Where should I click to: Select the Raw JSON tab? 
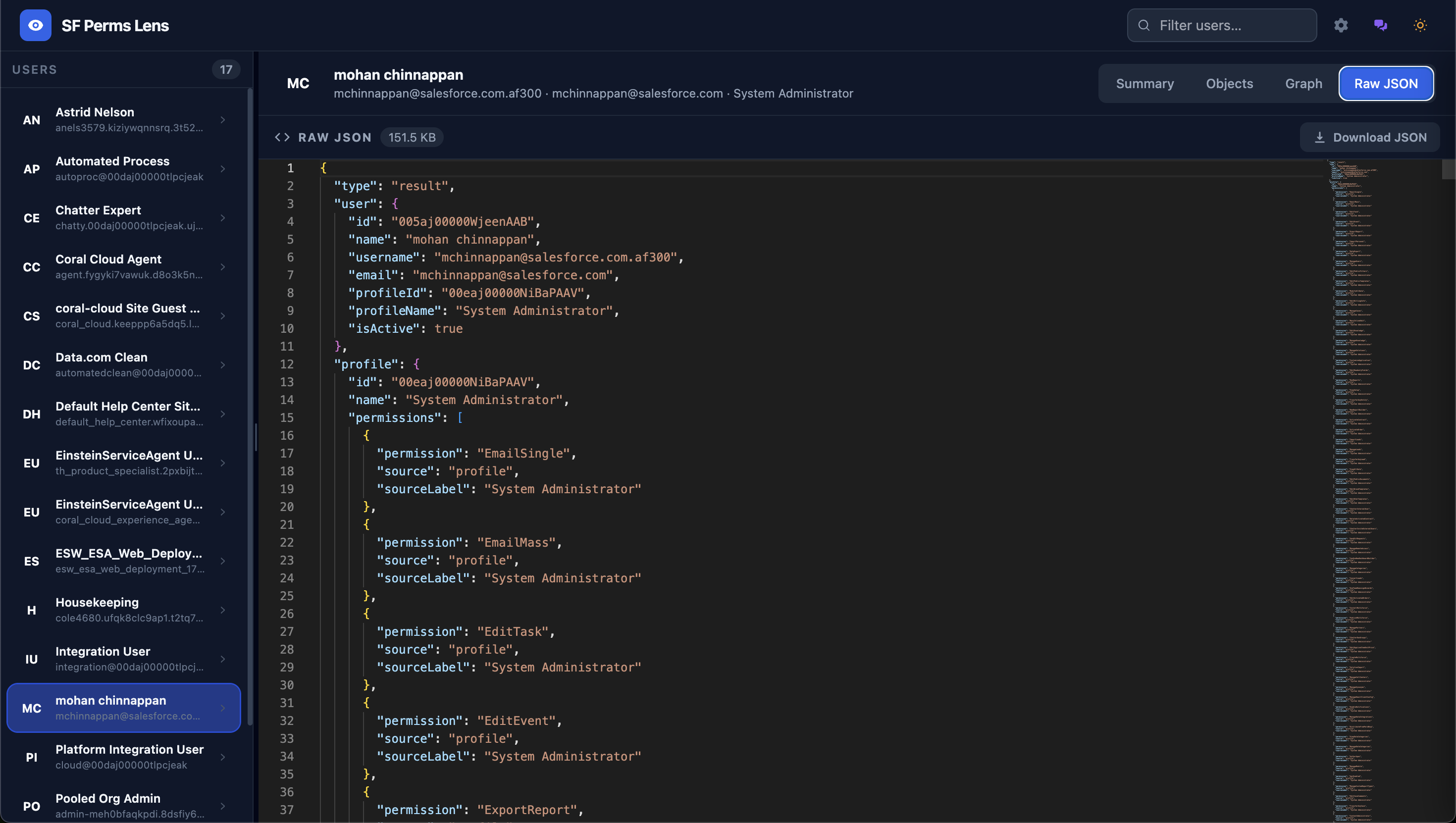click(1386, 84)
